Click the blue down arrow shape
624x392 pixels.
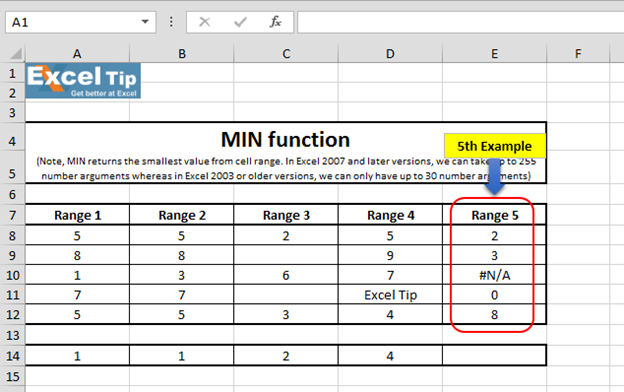pyautogui.click(x=495, y=176)
